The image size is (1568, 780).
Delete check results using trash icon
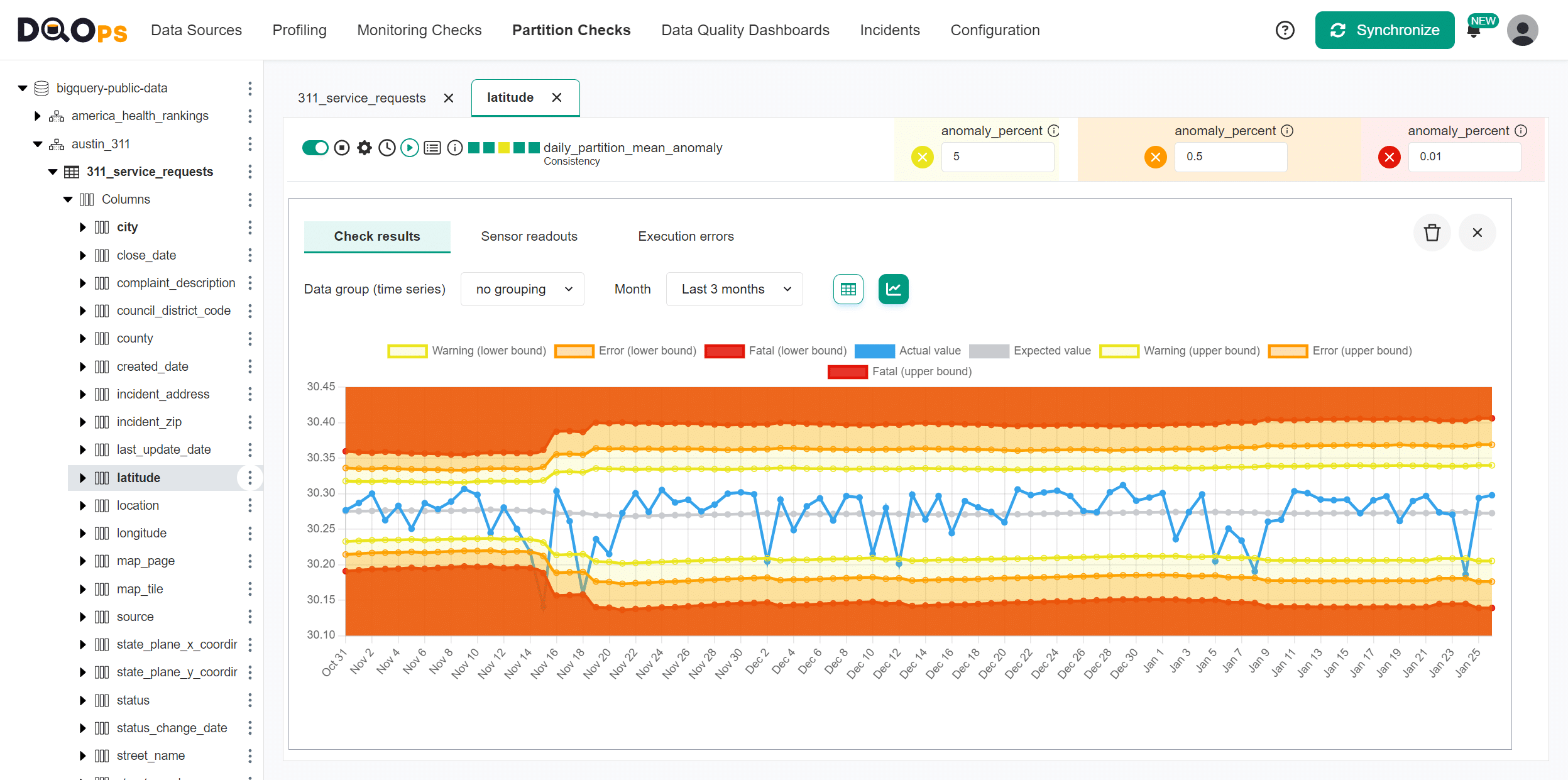coord(1432,233)
